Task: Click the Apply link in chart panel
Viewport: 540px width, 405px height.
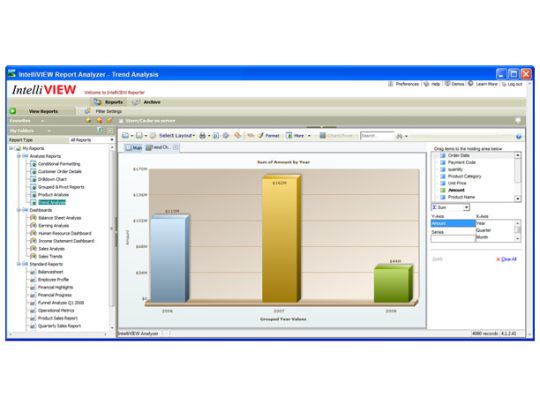Action: [x=437, y=259]
